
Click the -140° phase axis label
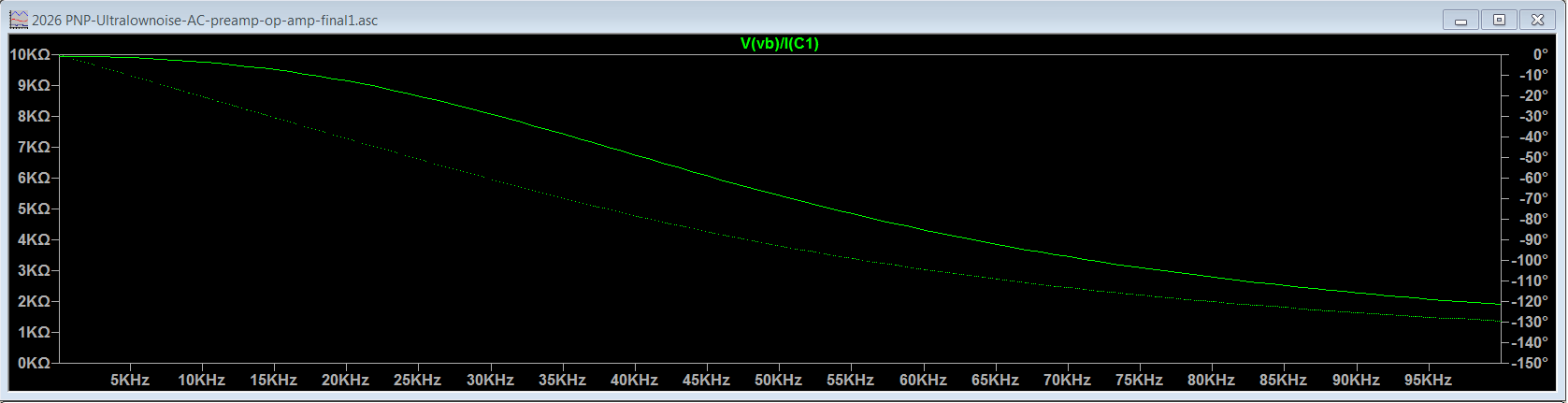(1530, 343)
